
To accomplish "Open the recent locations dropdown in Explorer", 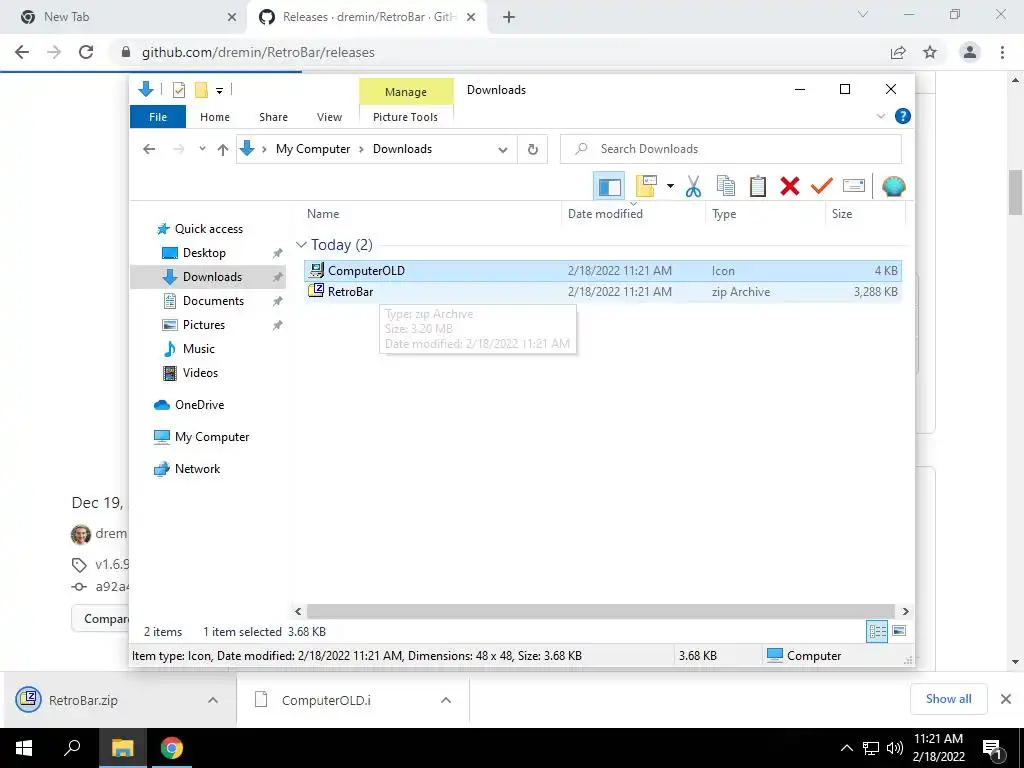I will (202, 149).
